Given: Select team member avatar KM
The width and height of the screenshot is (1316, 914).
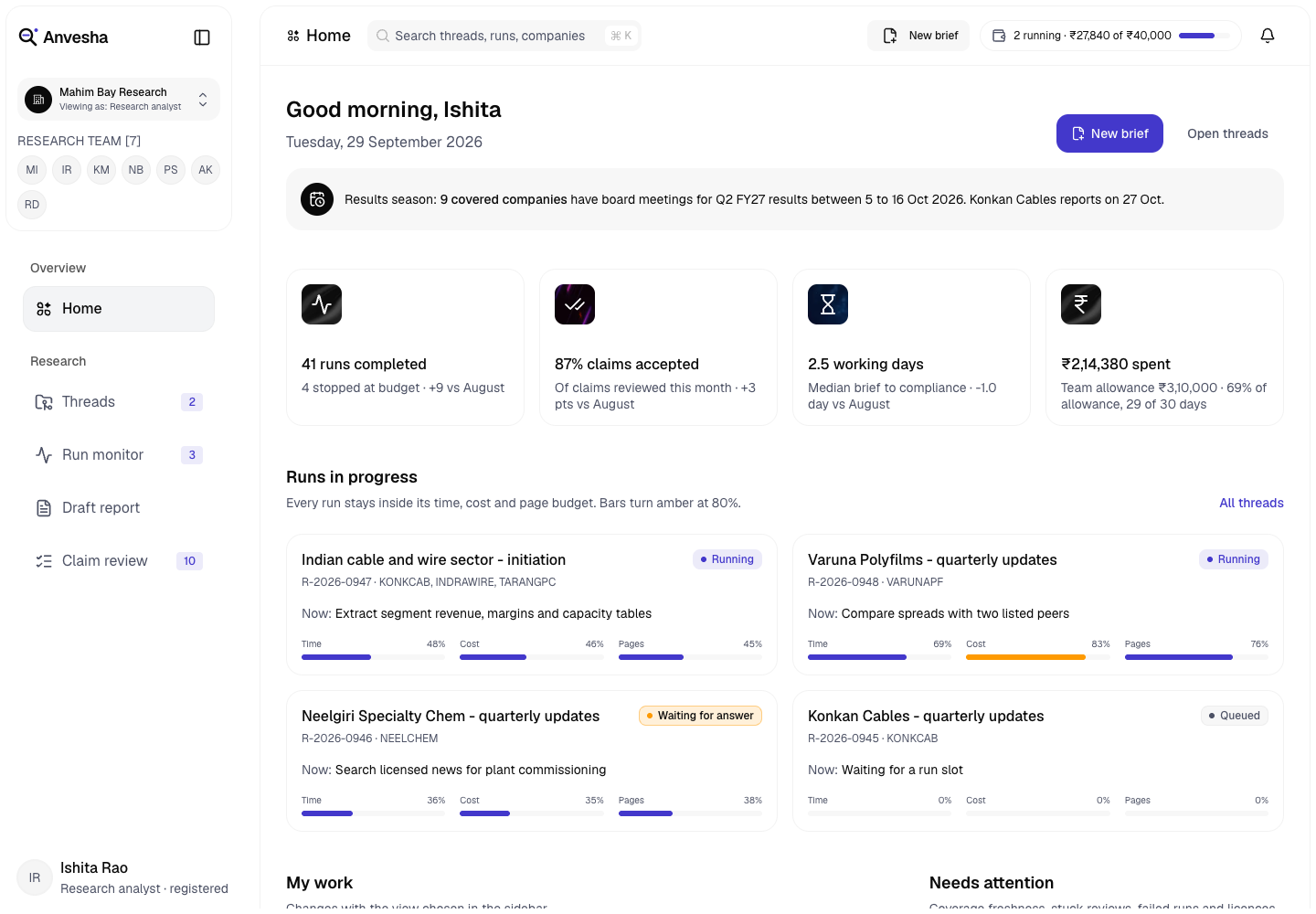Looking at the screenshot, I should point(101,170).
